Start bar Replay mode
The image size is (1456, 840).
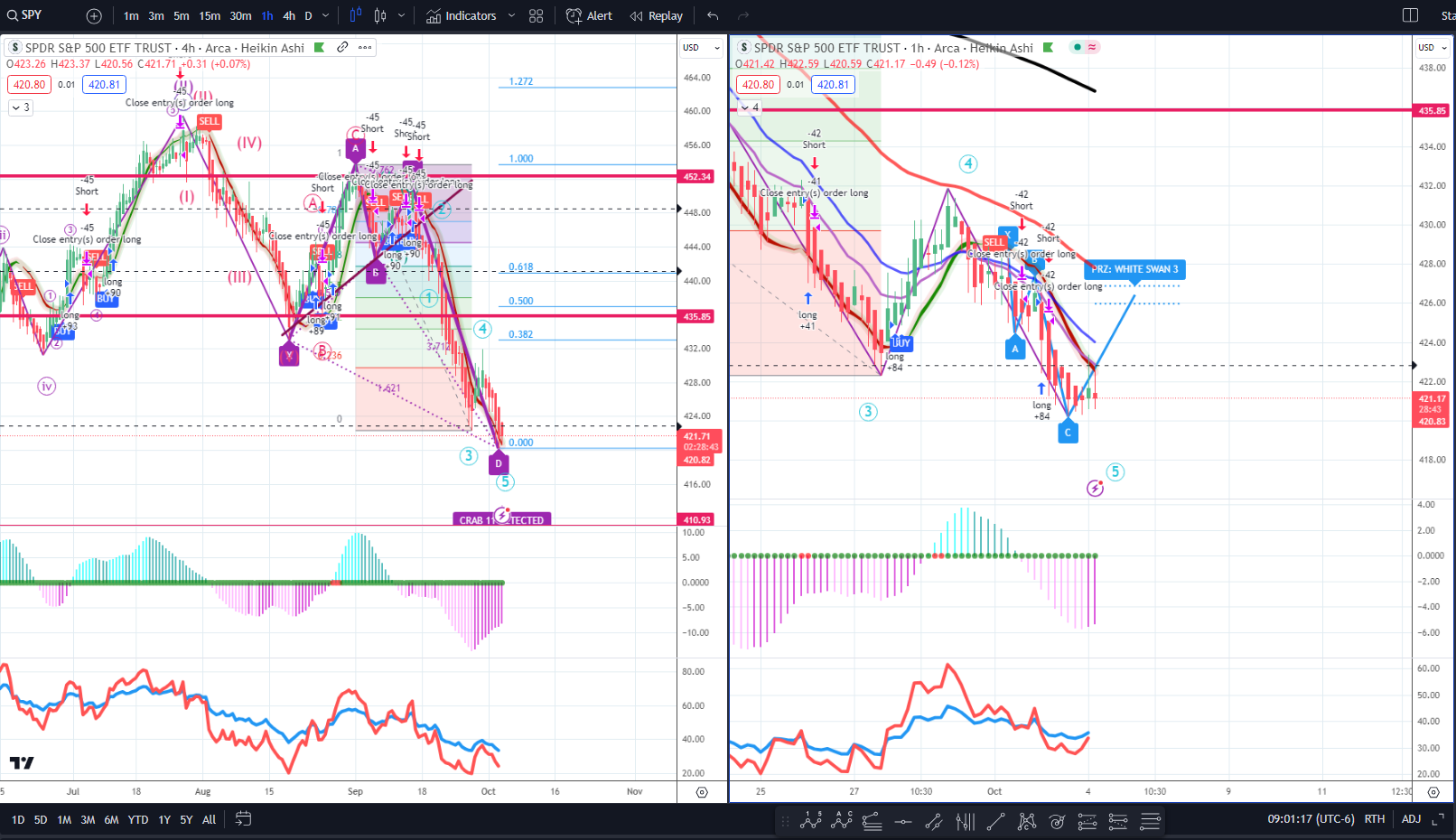coord(657,15)
